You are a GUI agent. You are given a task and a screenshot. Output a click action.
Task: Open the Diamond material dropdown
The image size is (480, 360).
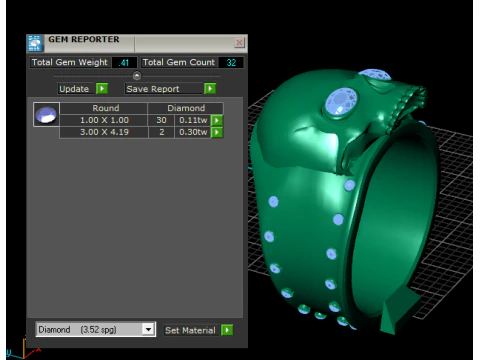click(148, 330)
